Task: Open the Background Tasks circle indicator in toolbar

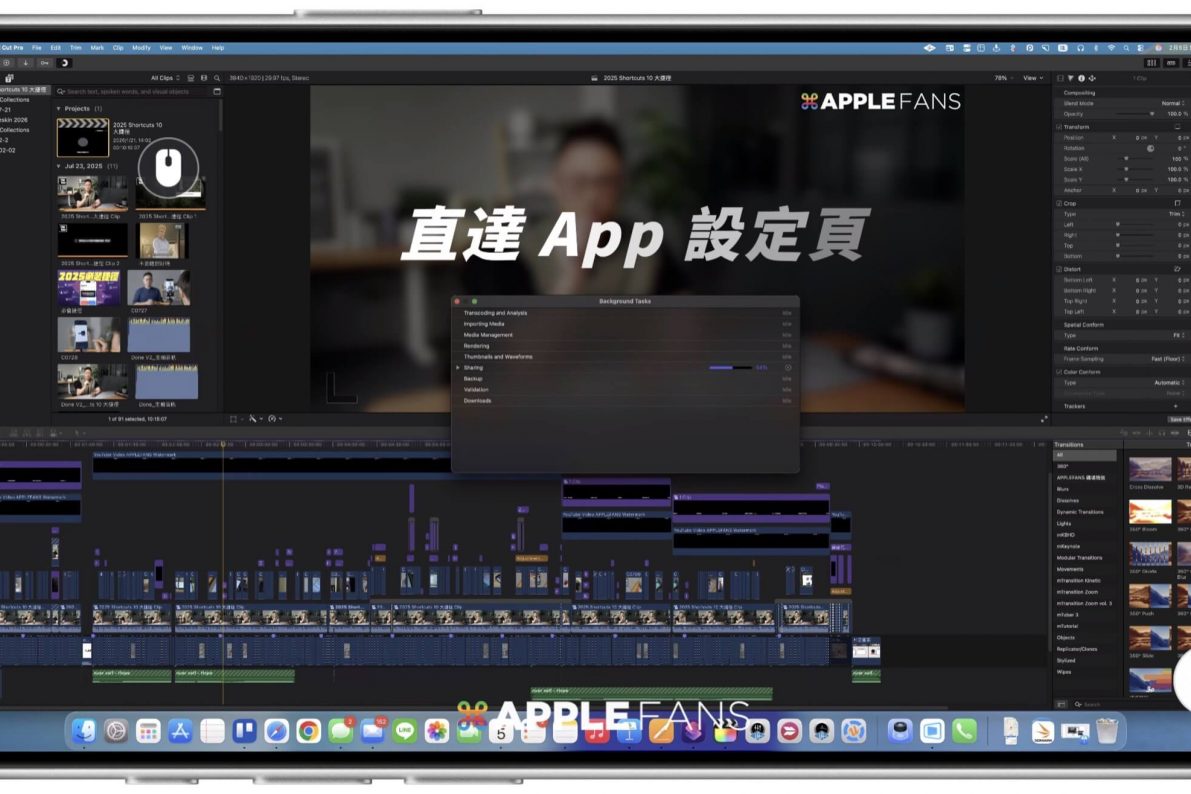Action: [x=65, y=62]
